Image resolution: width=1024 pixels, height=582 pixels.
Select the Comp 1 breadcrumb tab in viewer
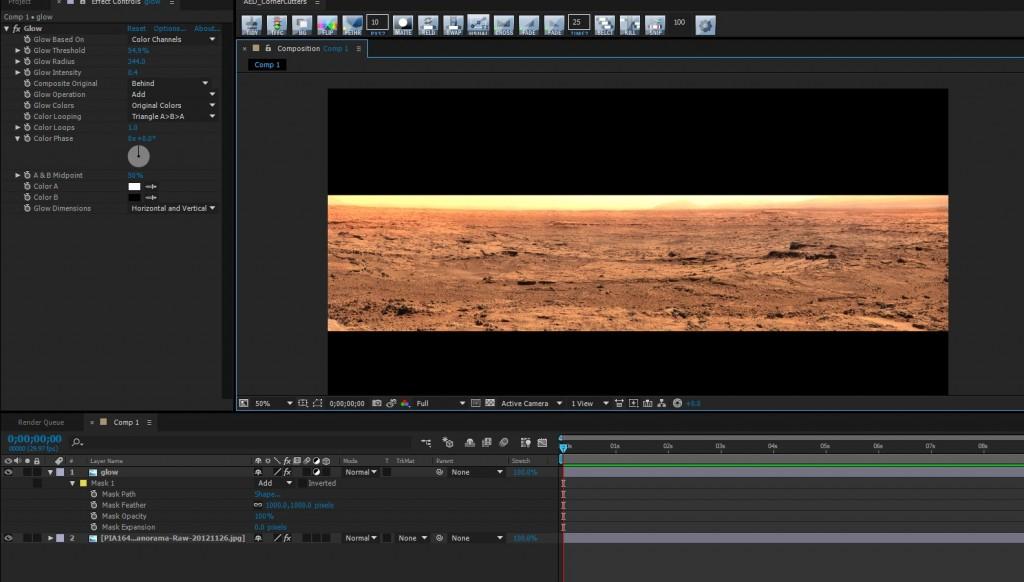point(267,65)
